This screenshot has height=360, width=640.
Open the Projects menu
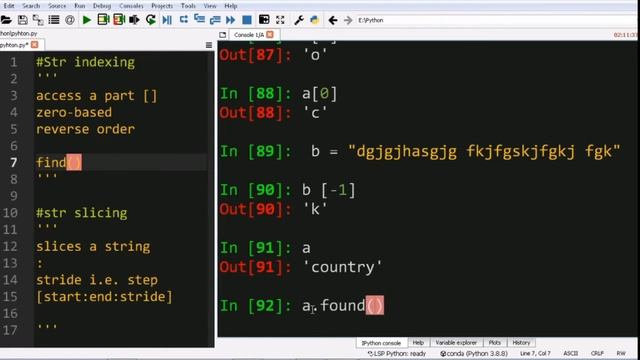tap(162, 6)
